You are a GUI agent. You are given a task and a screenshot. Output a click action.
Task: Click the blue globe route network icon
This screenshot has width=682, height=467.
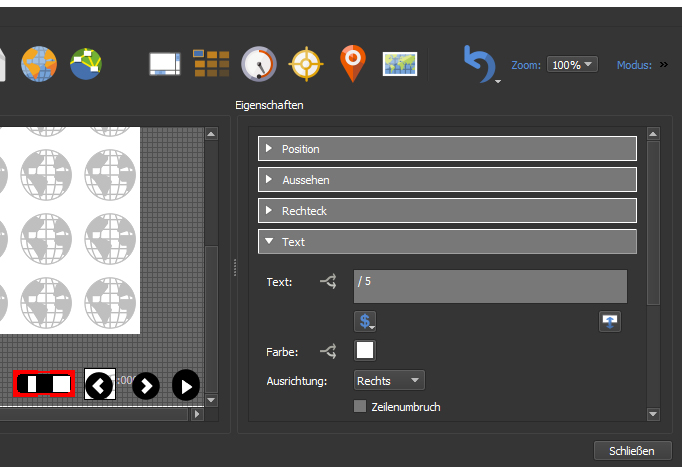coord(86,64)
